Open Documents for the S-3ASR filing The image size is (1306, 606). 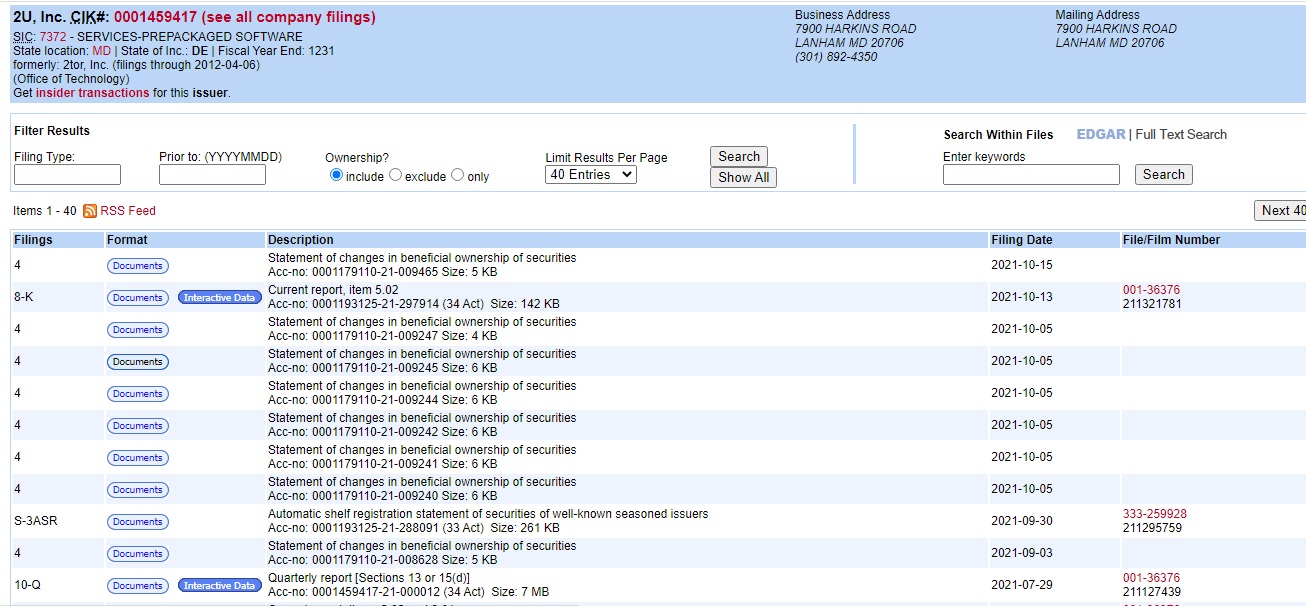click(138, 522)
